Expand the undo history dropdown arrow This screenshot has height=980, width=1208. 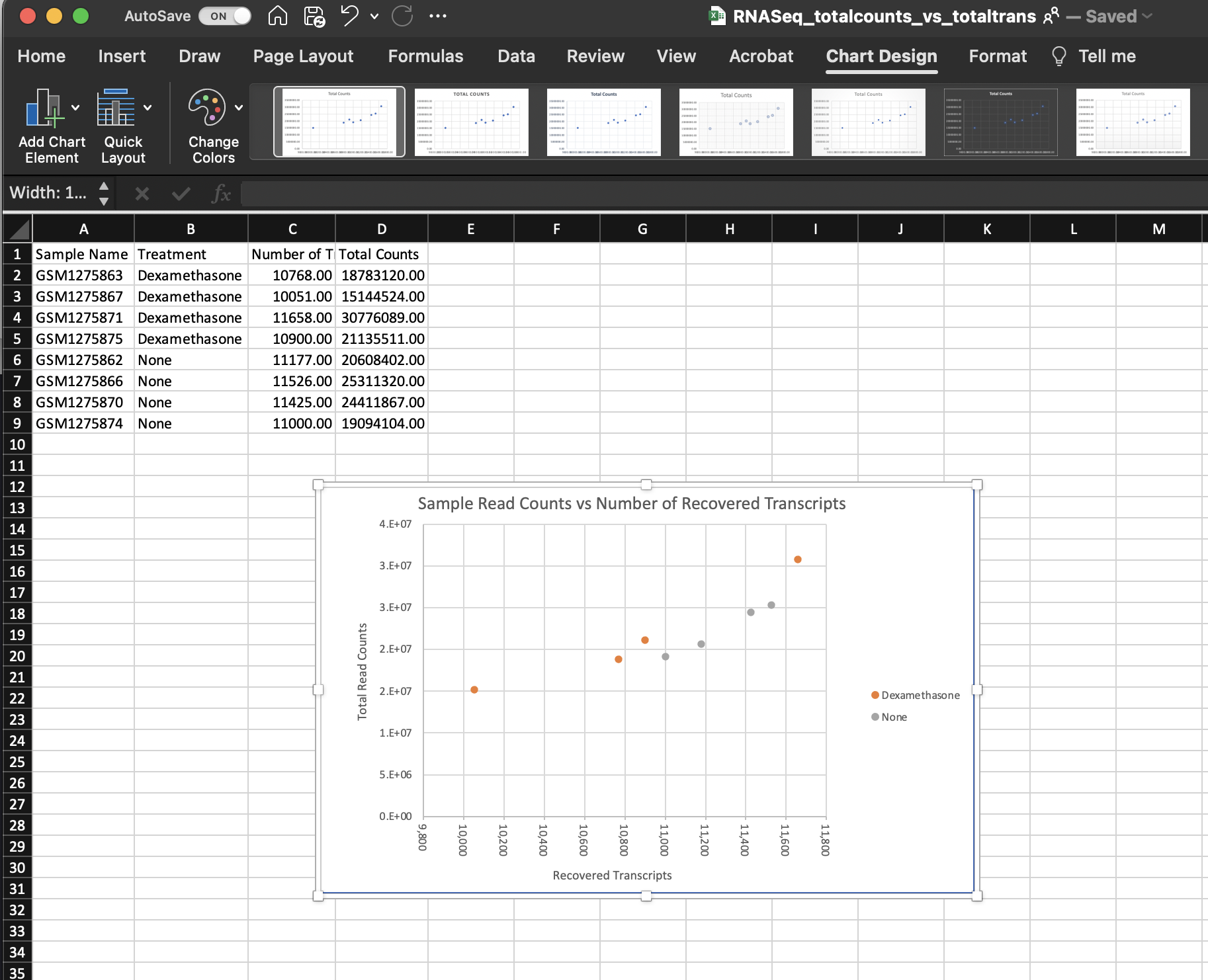tap(374, 16)
